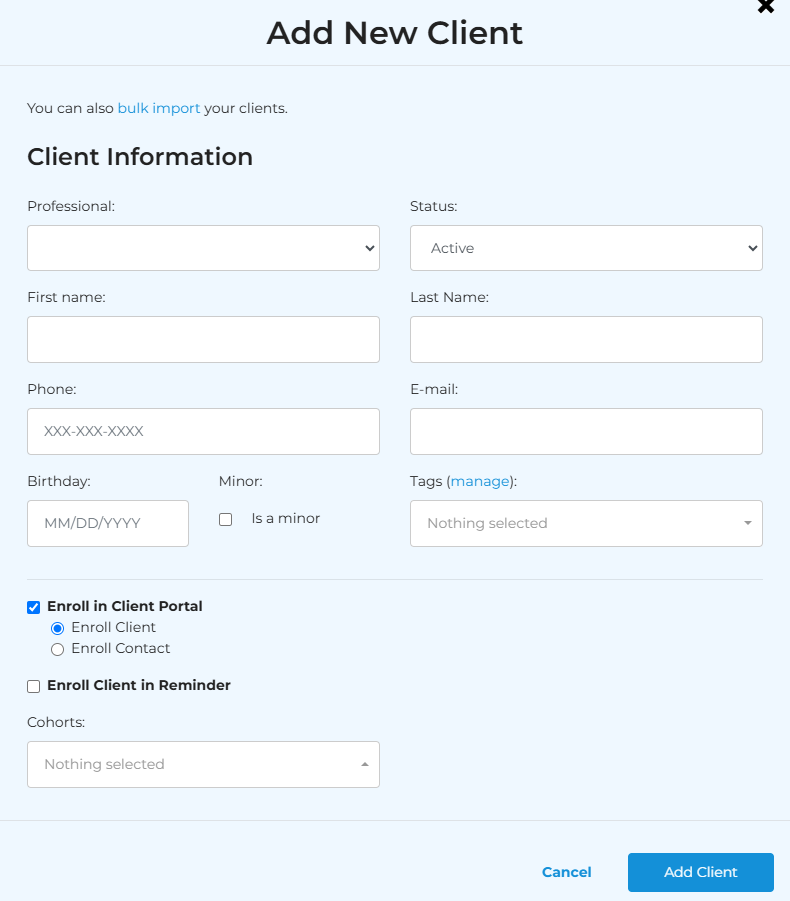Click the bulk import link

tap(159, 108)
